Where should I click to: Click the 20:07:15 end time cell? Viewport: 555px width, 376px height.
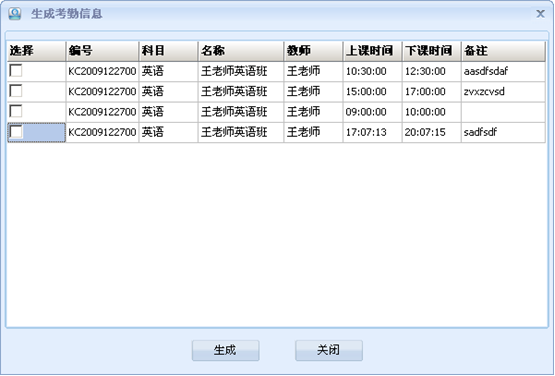click(432, 133)
